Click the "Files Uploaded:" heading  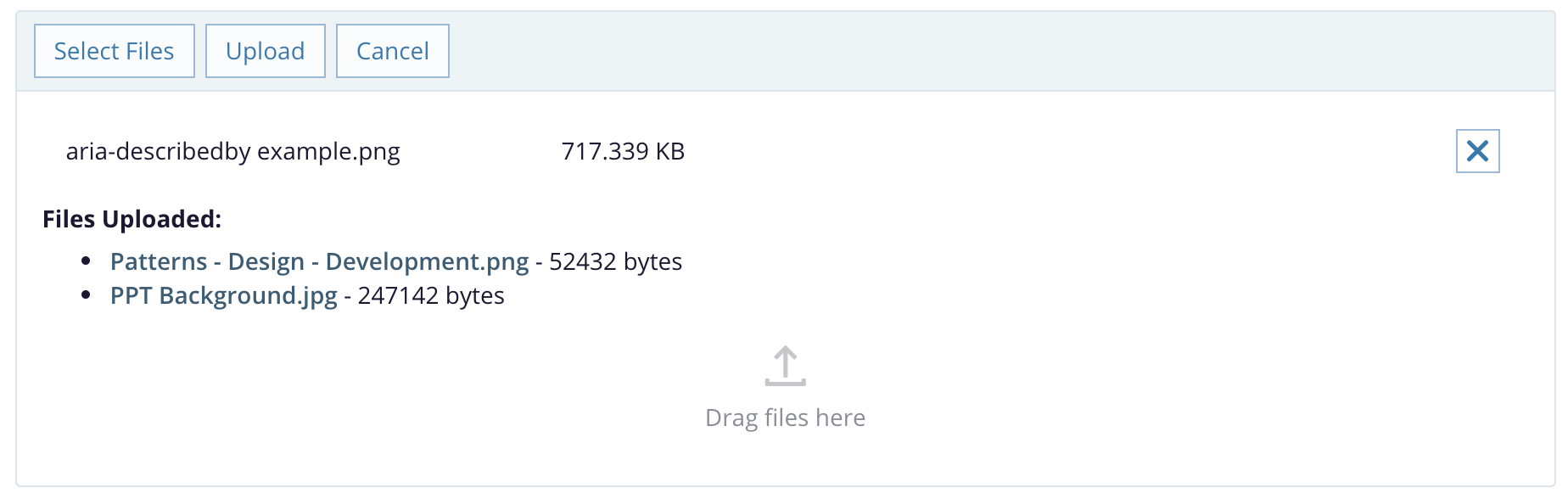[132, 219]
